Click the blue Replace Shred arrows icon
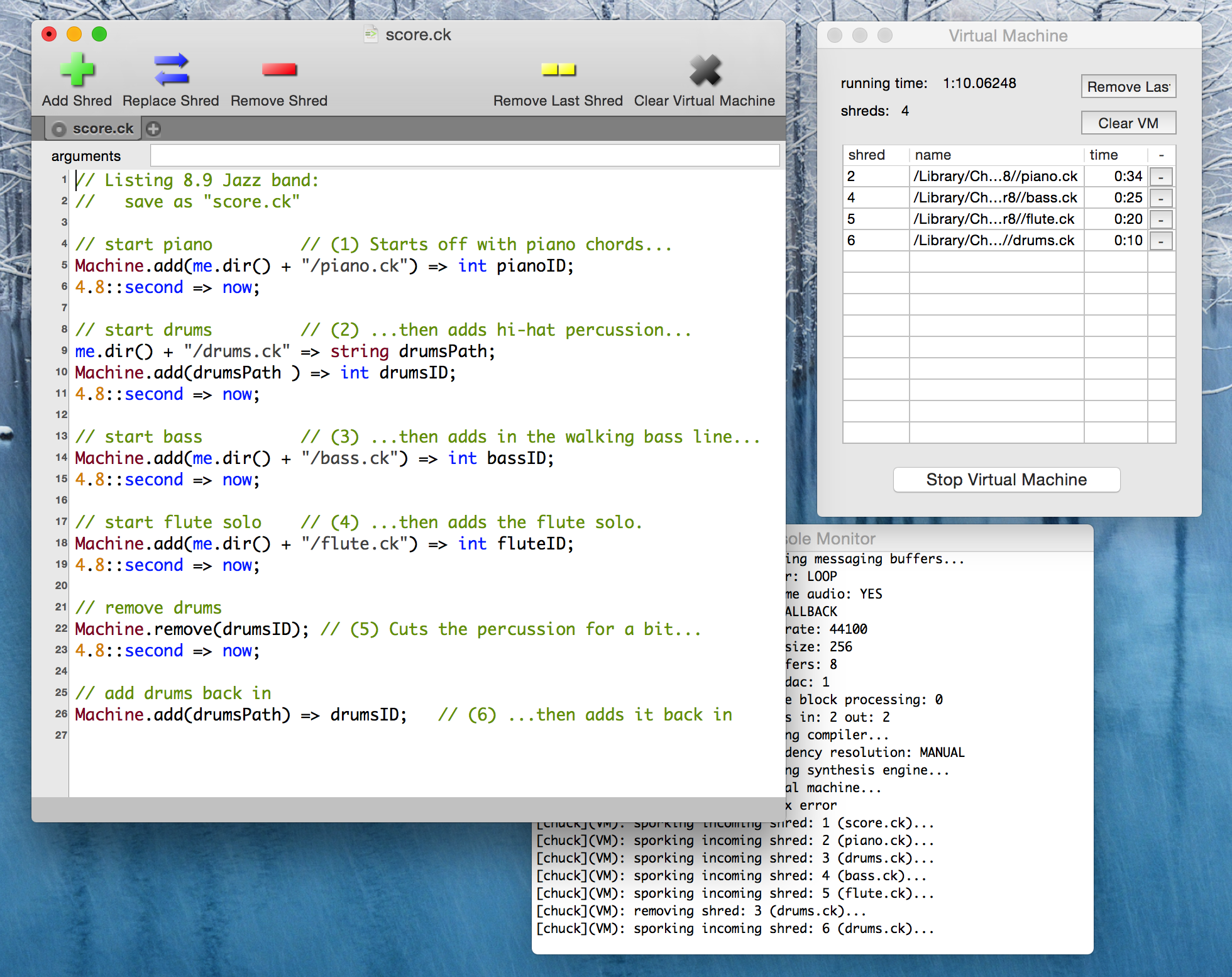The width and height of the screenshot is (1232, 977). [x=171, y=70]
